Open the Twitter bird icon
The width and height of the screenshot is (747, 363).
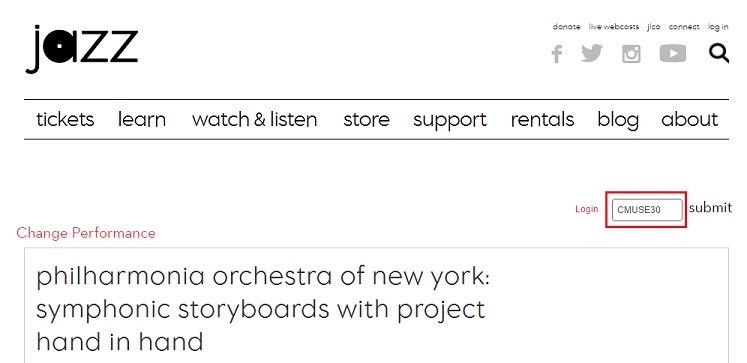tap(592, 53)
